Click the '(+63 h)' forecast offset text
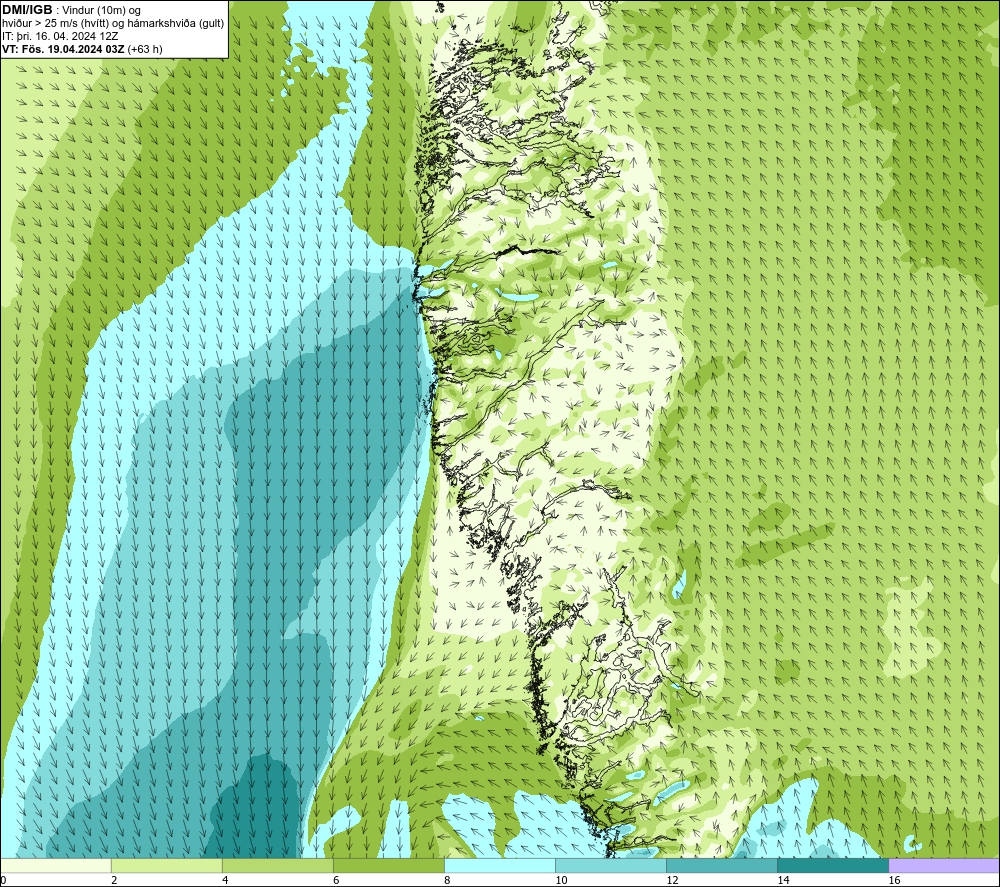The width and height of the screenshot is (1000, 887). pyautogui.click(x=145, y=49)
